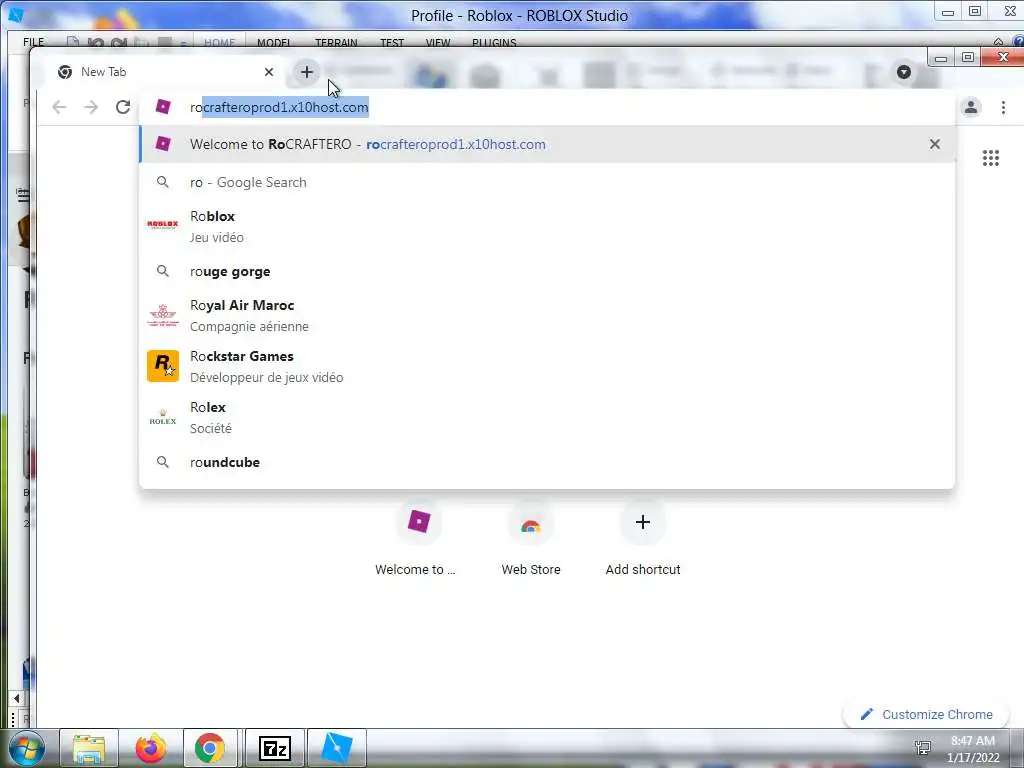Launch Firefox from the taskbar

coord(150,748)
